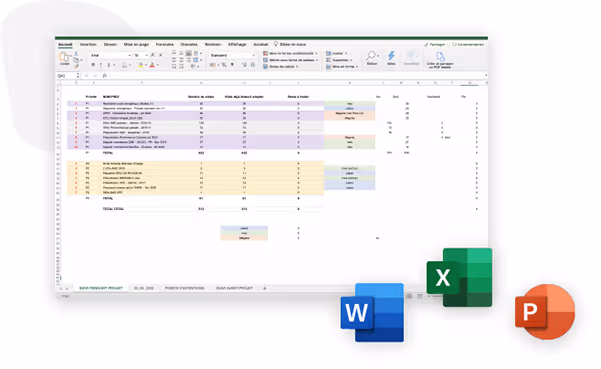Click the Word application icon

[372, 312]
